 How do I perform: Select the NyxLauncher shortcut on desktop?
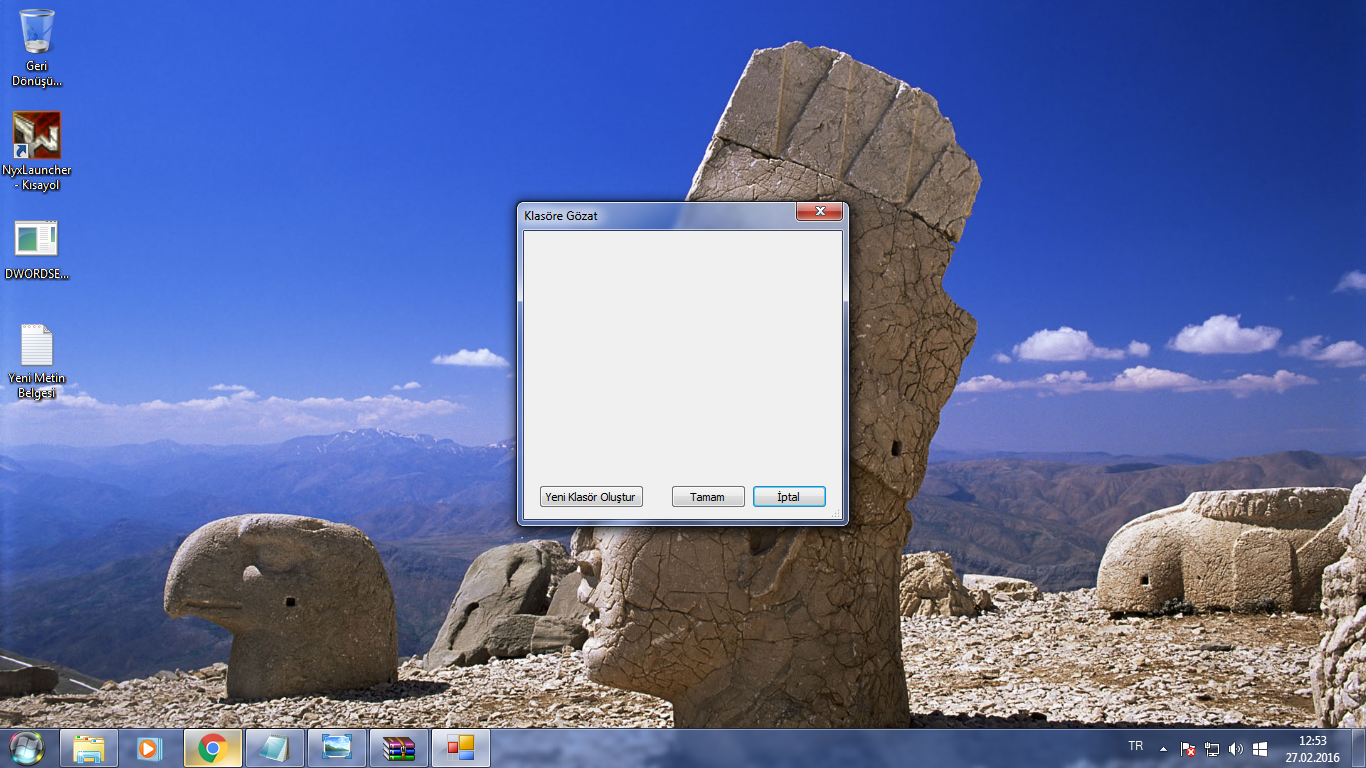[x=37, y=152]
